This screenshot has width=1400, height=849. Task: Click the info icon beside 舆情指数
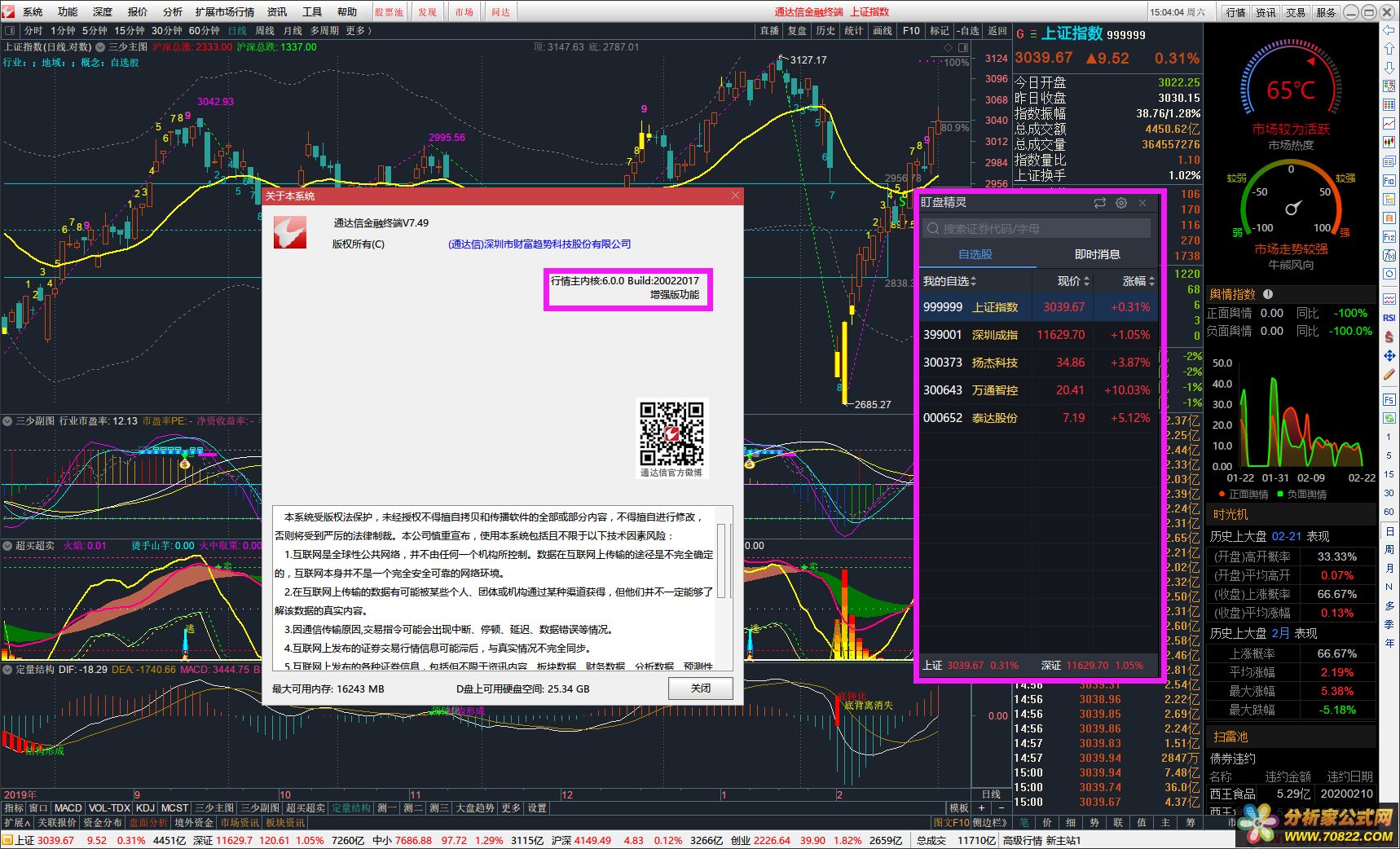[x=1268, y=294]
